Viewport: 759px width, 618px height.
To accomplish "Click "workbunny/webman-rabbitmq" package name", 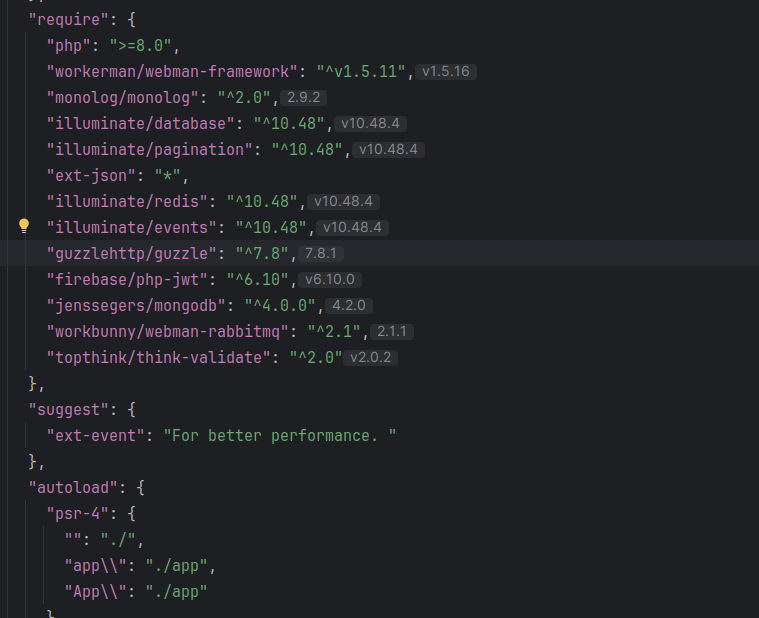I will tap(167, 332).
